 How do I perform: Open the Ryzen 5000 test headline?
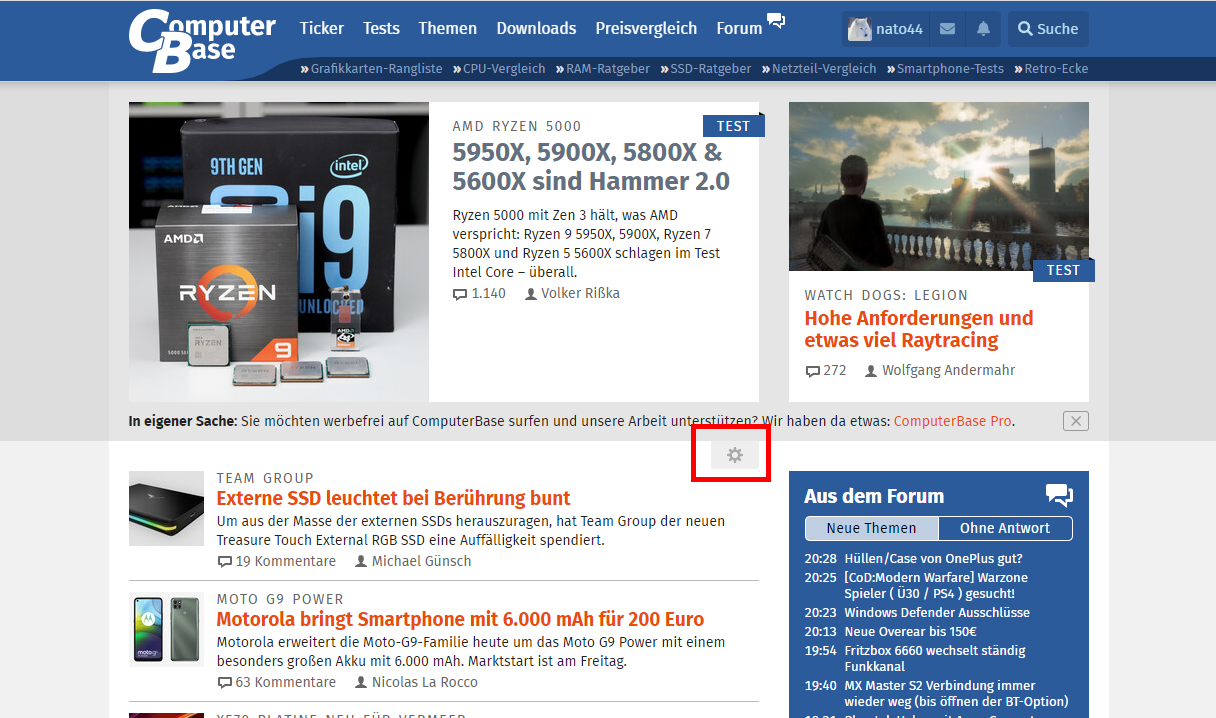[x=591, y=167]
